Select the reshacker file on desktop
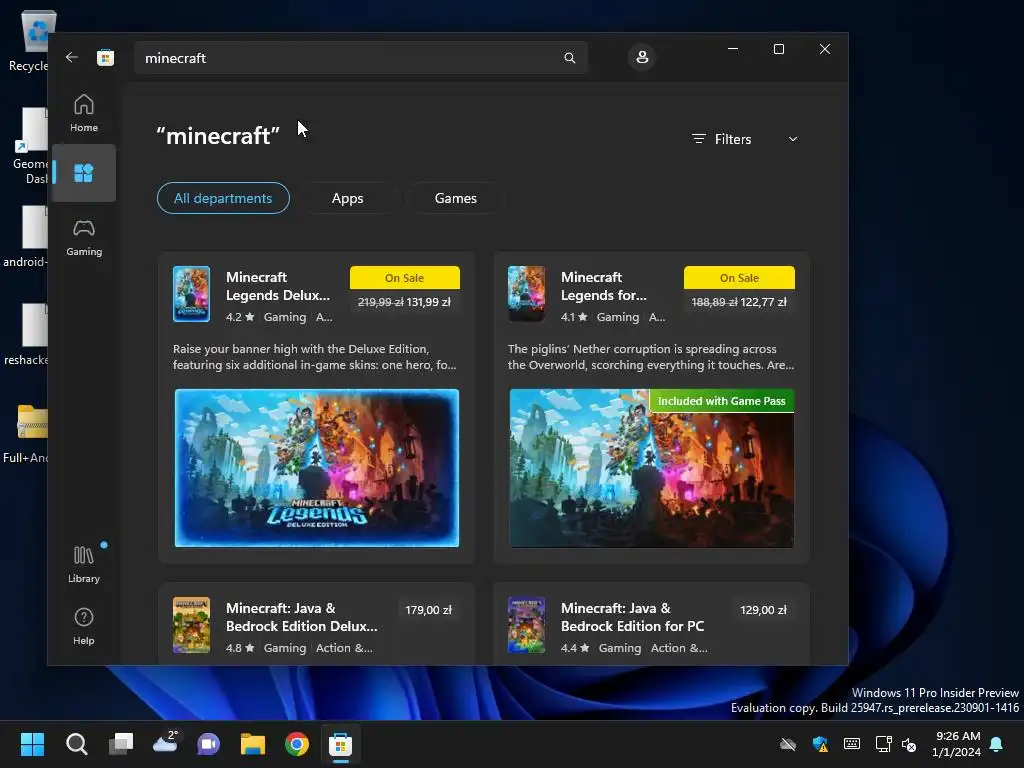The image size is (1024, 768). point(26,334)
